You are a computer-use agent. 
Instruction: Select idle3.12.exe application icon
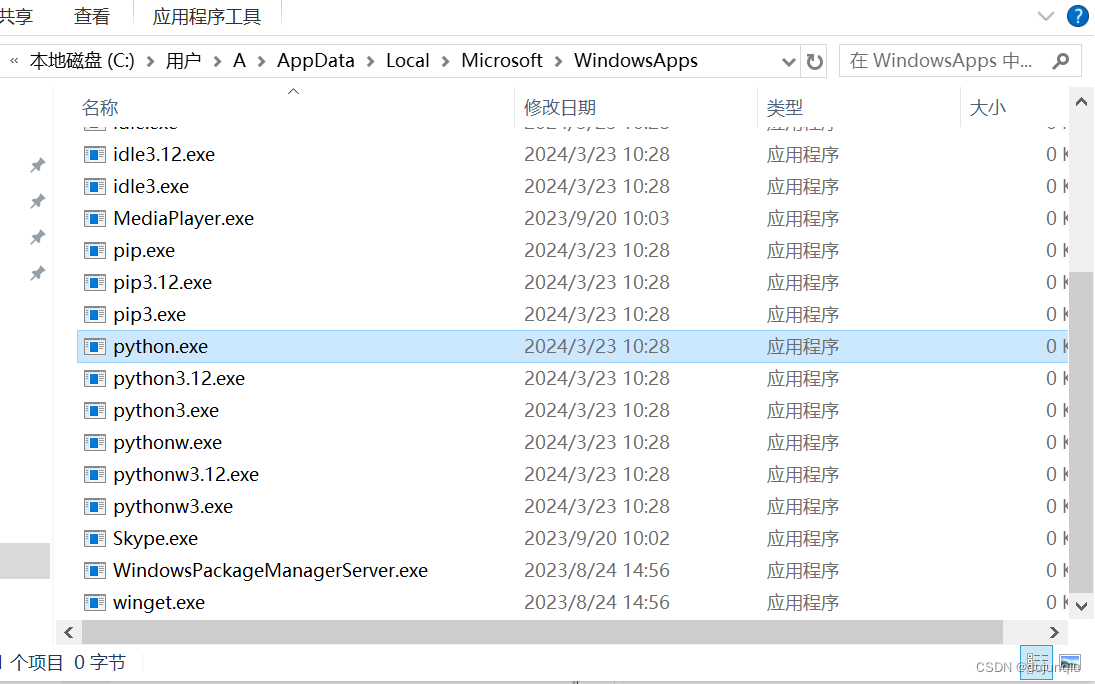95,154
